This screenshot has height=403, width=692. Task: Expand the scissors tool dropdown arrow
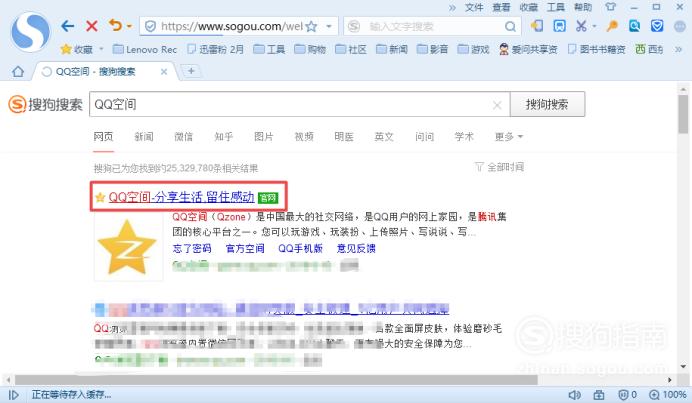tap(594, 26)
